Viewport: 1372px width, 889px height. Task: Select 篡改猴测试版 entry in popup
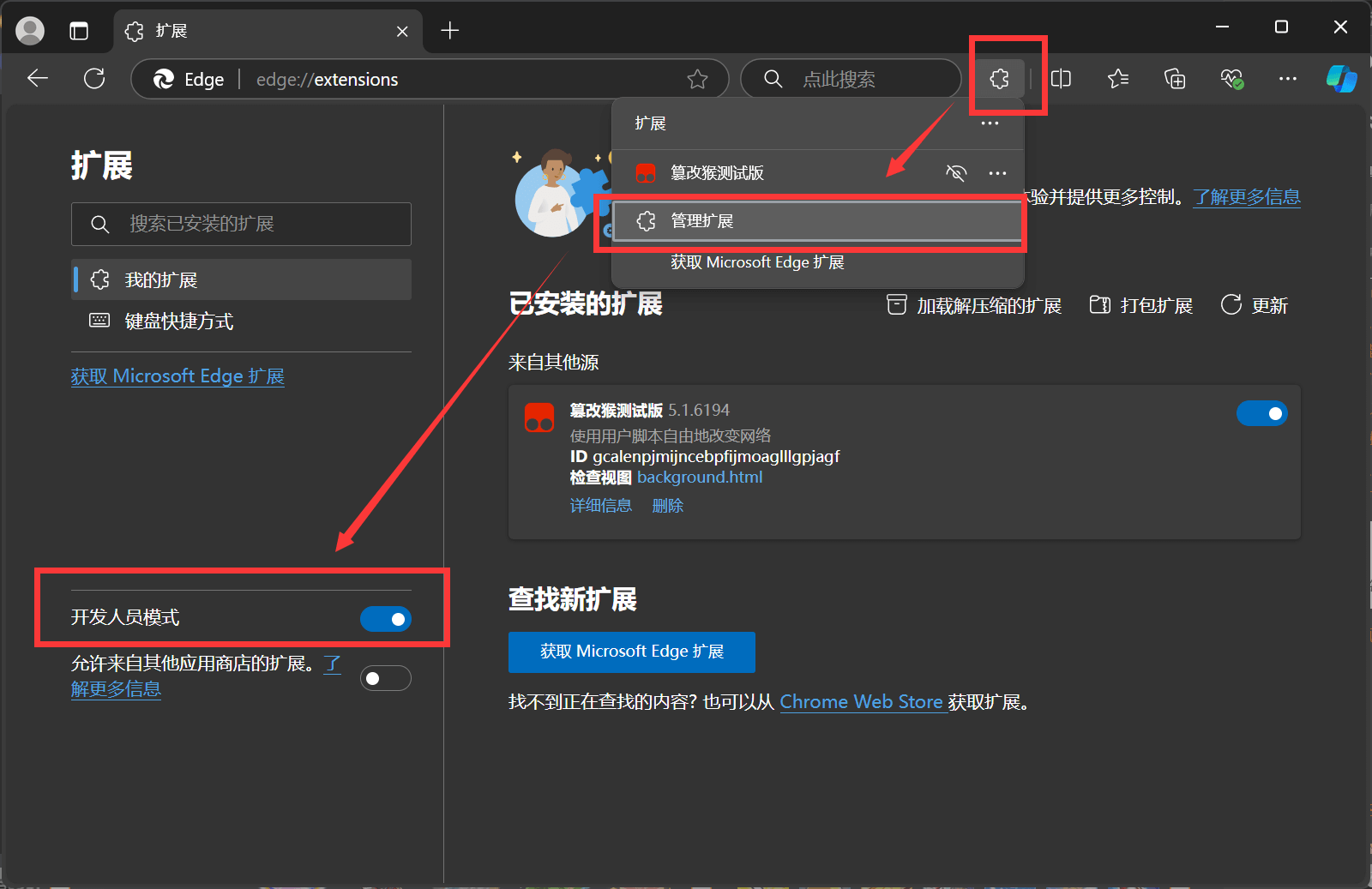tap(717, 173)
